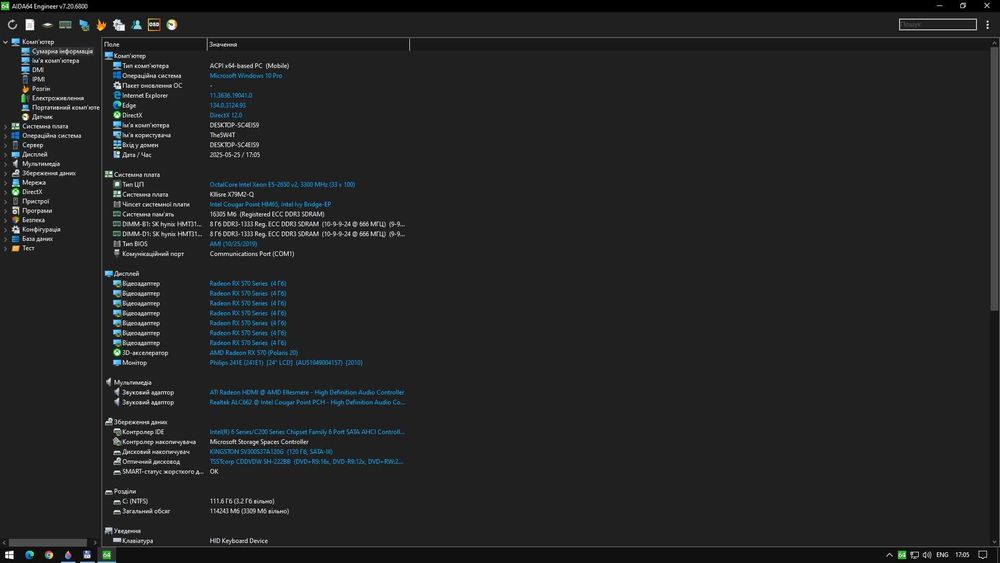Viewport: 1000px width, 563px height.
Task: Click the report wizard computers toolbar icon
Action: [x=119, y=25]
